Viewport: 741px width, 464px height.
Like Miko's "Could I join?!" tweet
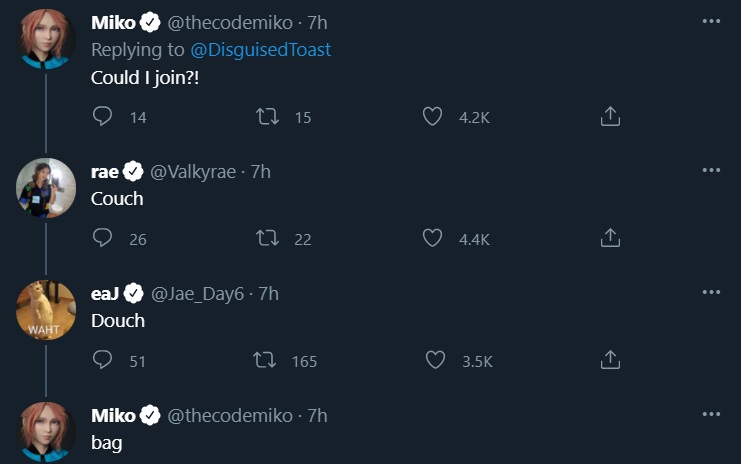[432, 117]
